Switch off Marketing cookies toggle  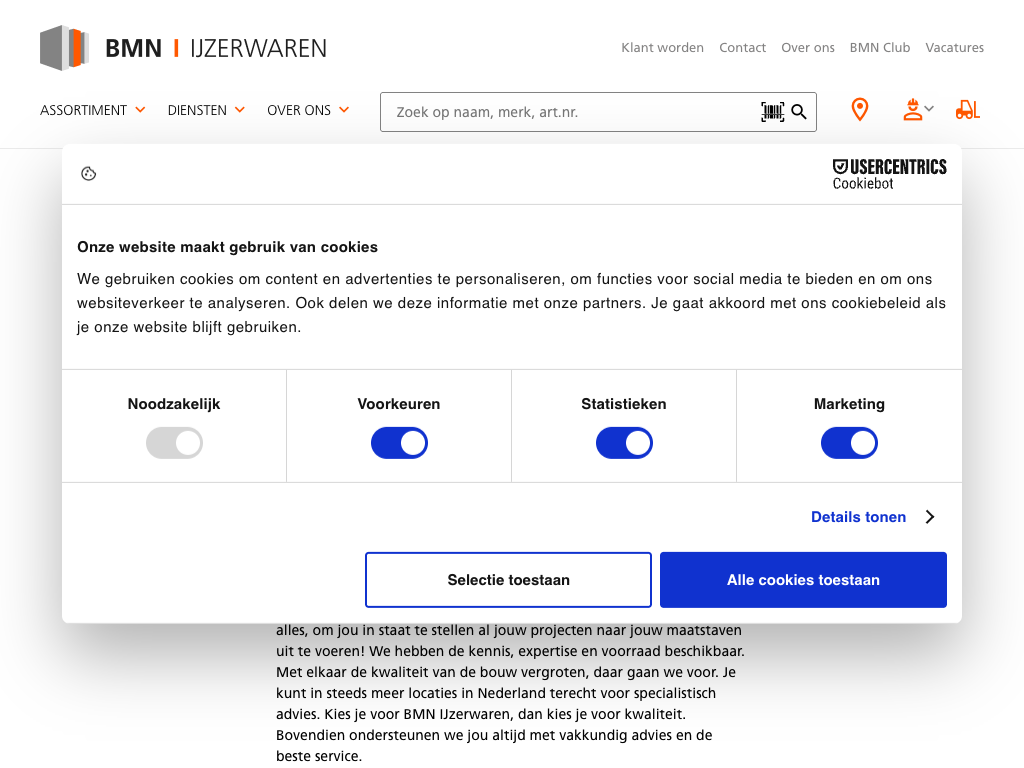[x=849, y=443]
